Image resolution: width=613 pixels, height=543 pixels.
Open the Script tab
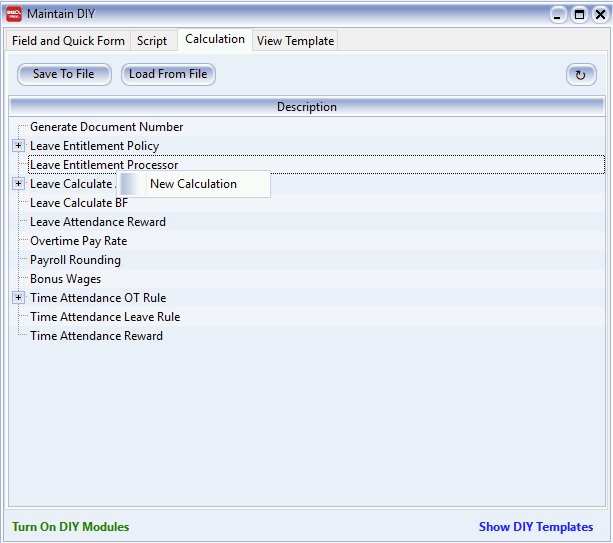click(x=152, y=41)
